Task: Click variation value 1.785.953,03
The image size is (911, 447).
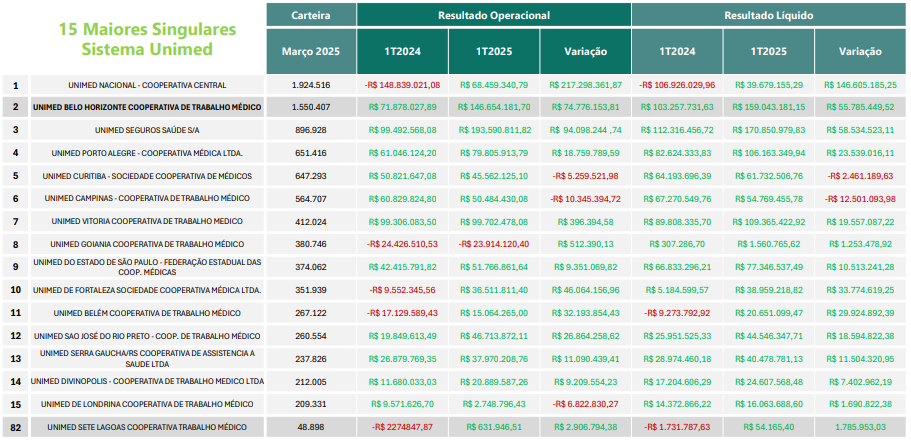Action: [860, 427]
